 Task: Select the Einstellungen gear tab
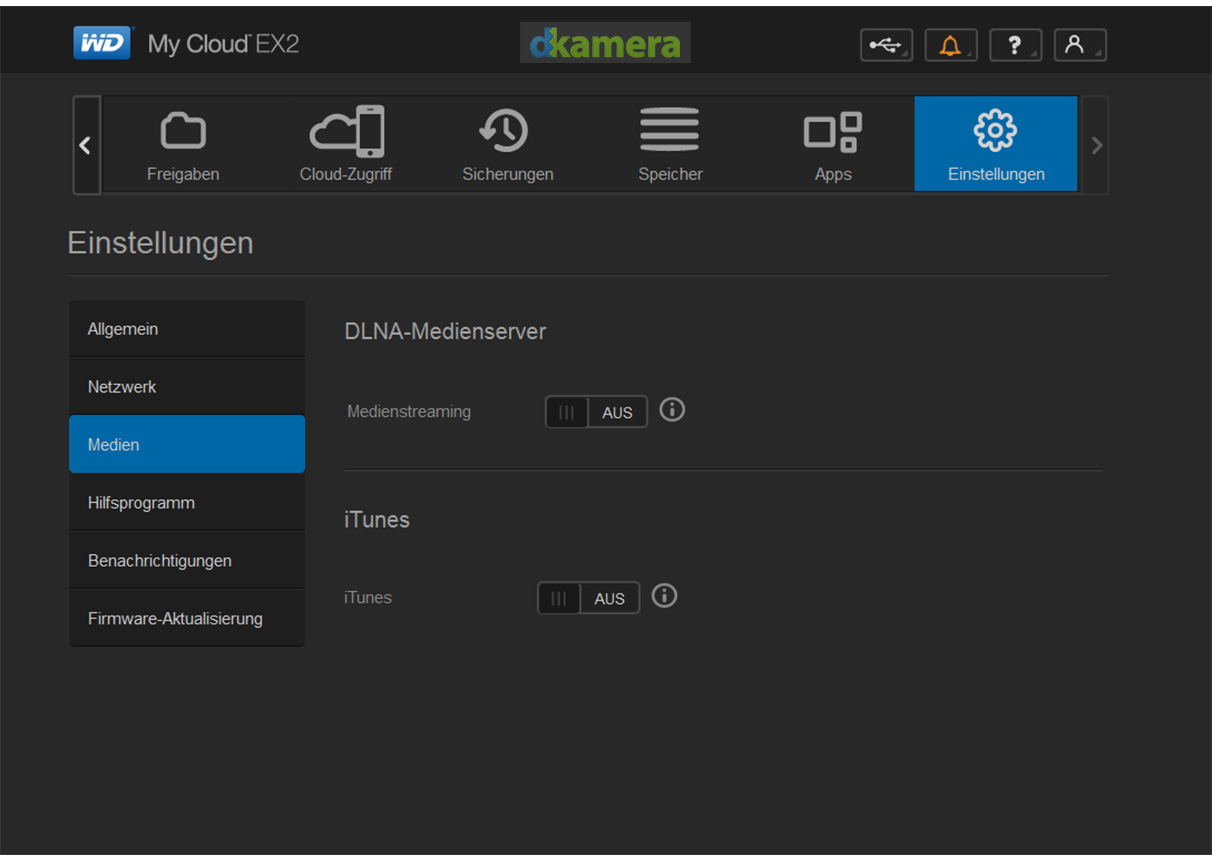996,144
